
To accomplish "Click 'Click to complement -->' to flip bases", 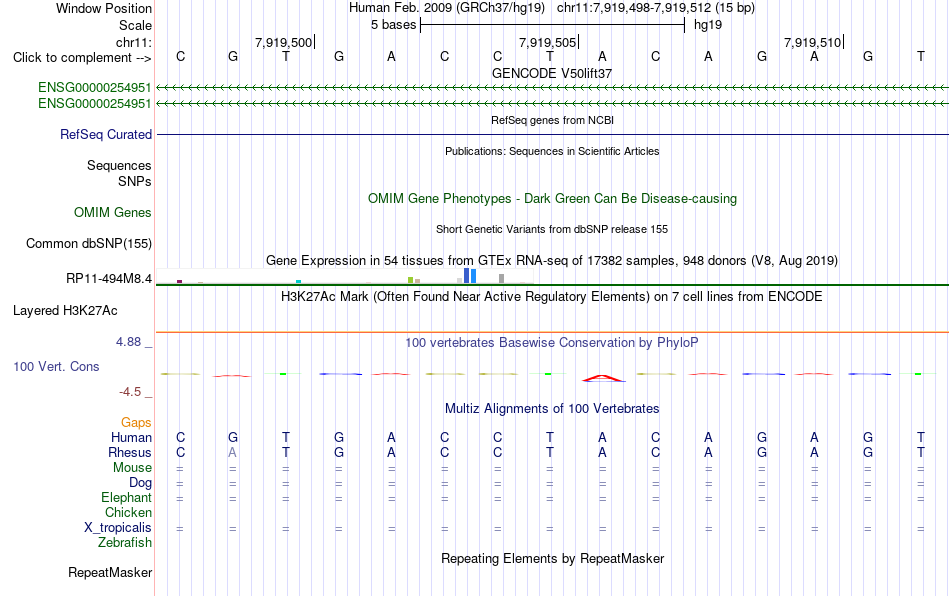I will click(x=82, y=58).
